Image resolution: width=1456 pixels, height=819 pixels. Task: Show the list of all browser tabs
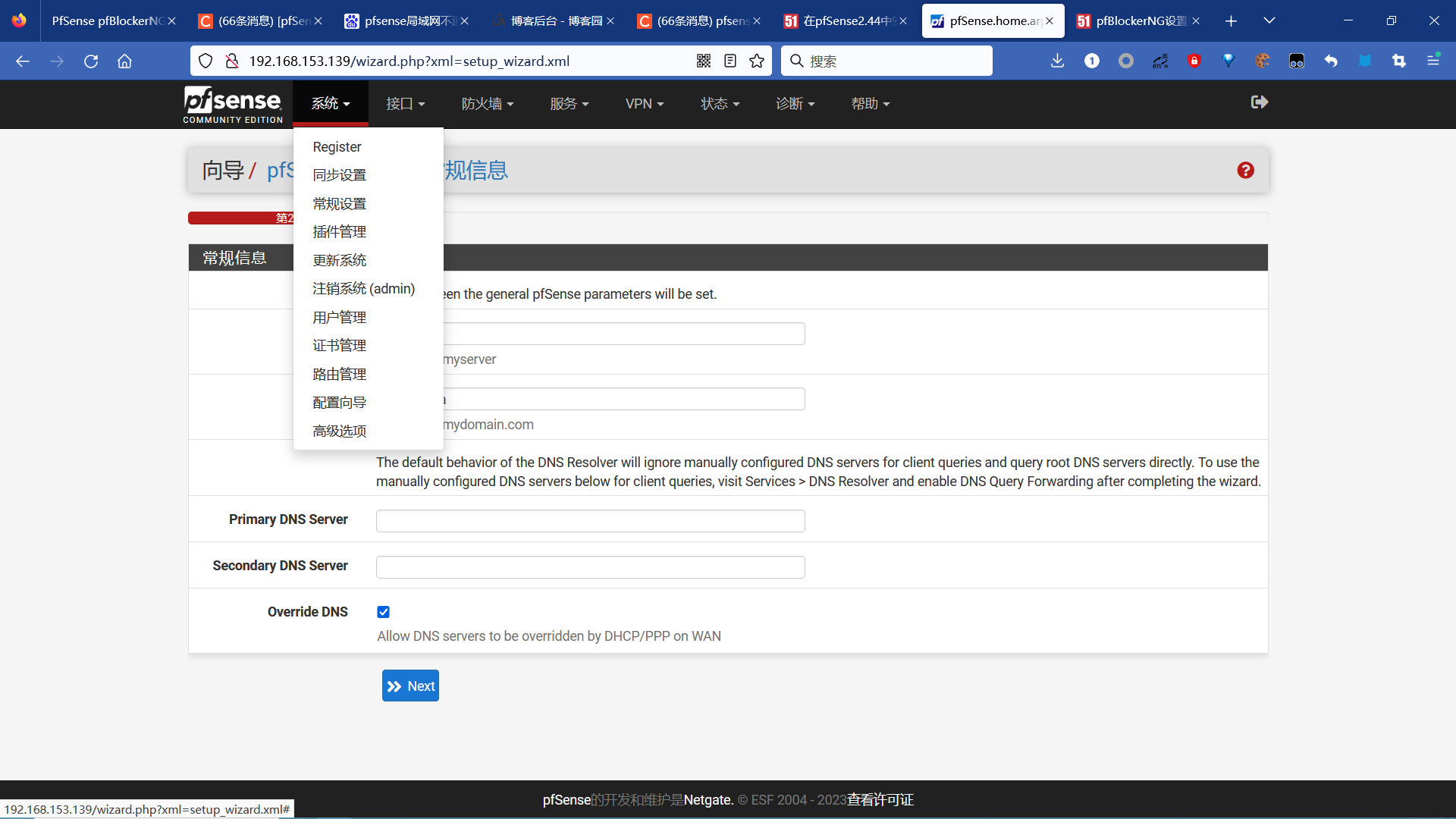(1269, 21)
